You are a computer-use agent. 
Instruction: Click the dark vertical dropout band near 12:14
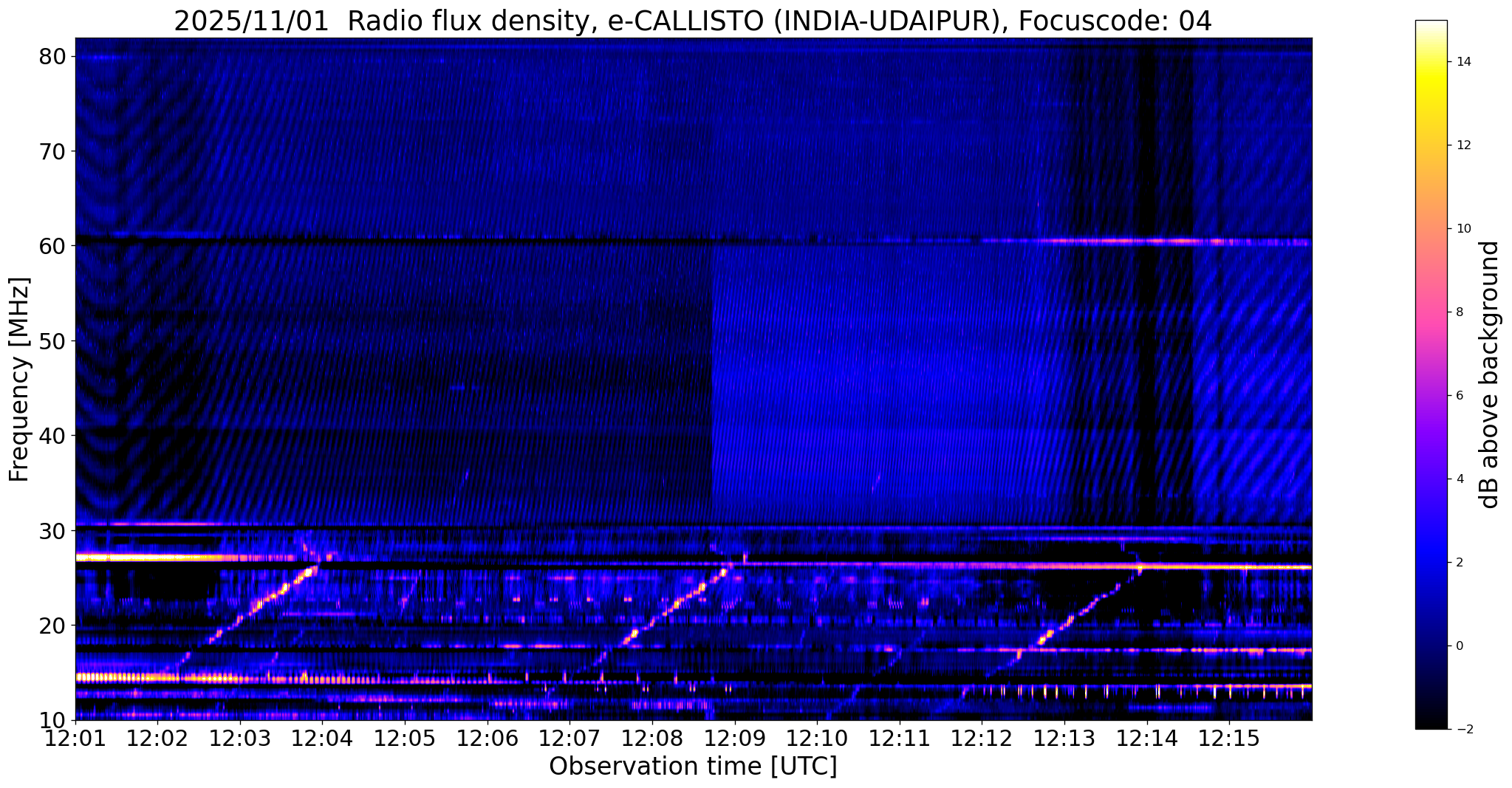(1147, 281)
